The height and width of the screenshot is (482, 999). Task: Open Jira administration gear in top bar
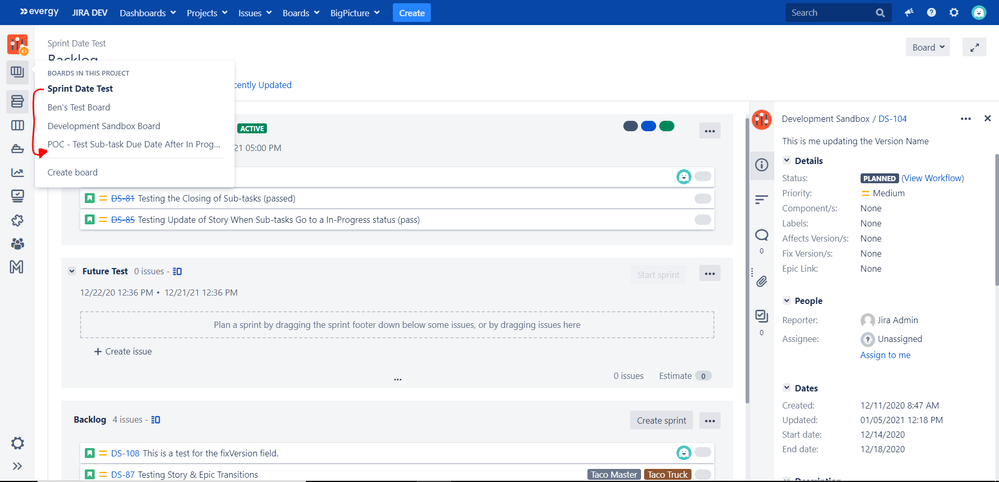954,12
